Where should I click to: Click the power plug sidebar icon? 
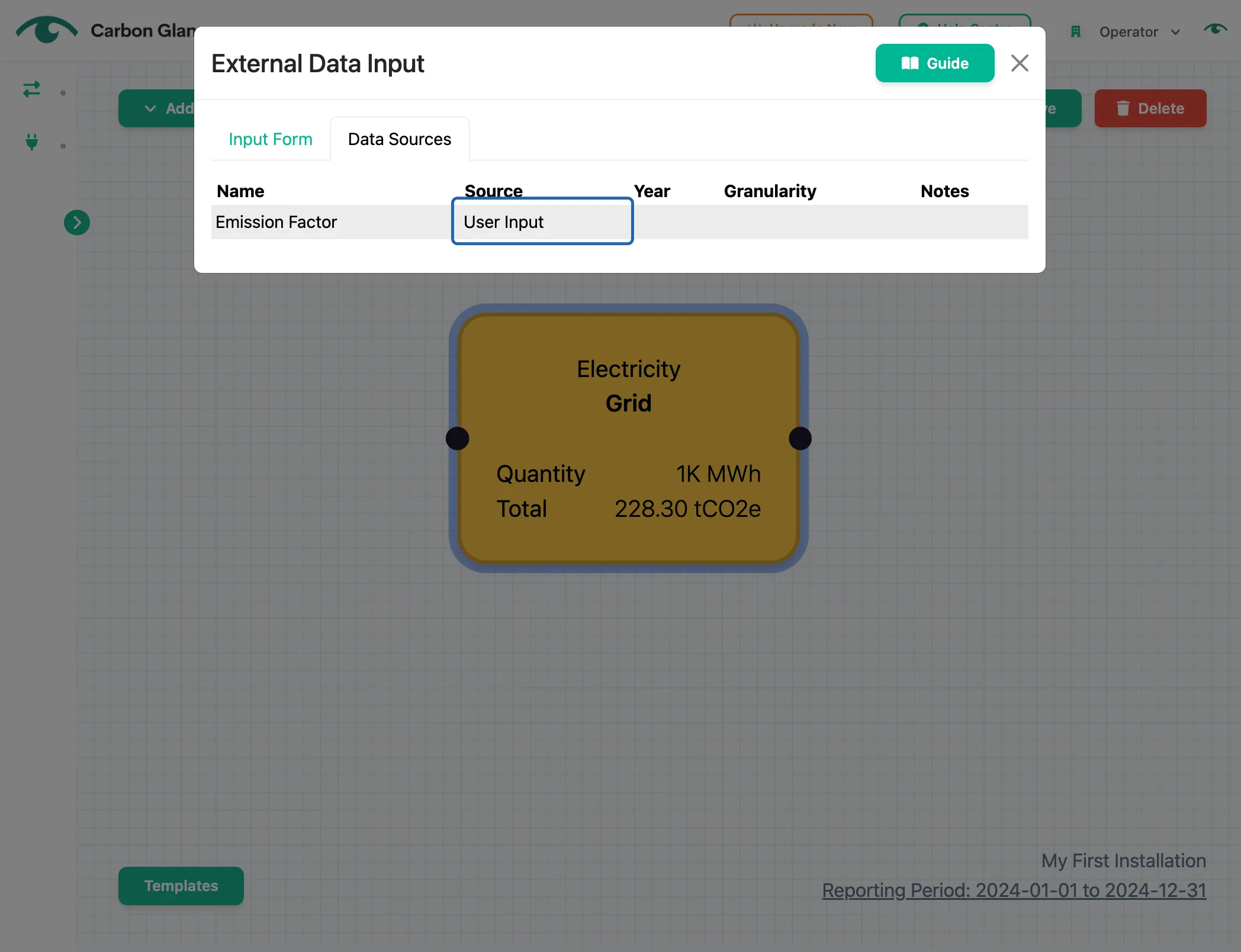pyautogui.click(x=32, y=142)
